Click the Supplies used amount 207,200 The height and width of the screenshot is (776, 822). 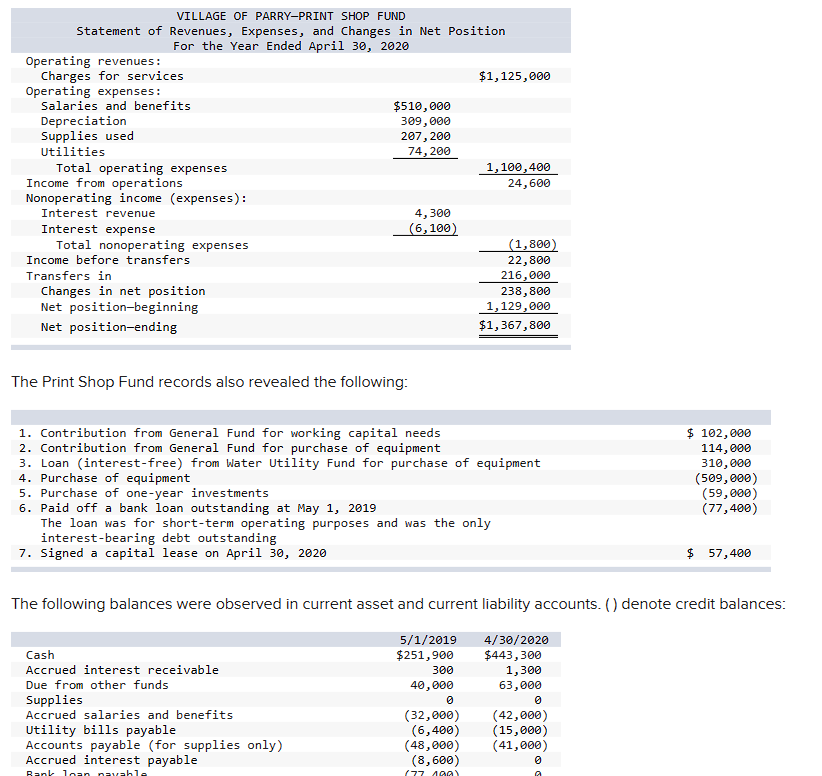click(425, 135)
